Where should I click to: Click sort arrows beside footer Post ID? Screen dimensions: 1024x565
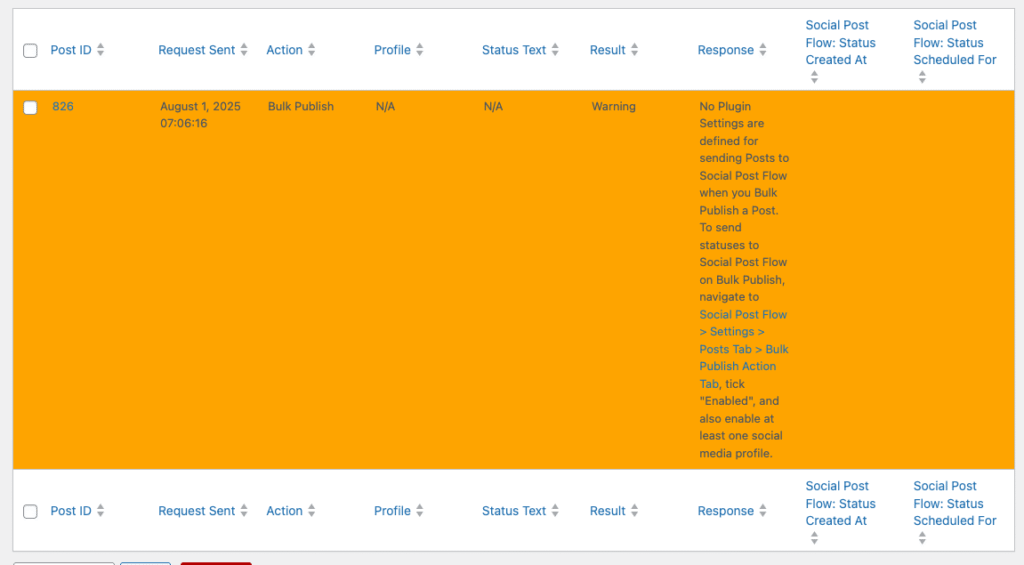click(101, 511)
